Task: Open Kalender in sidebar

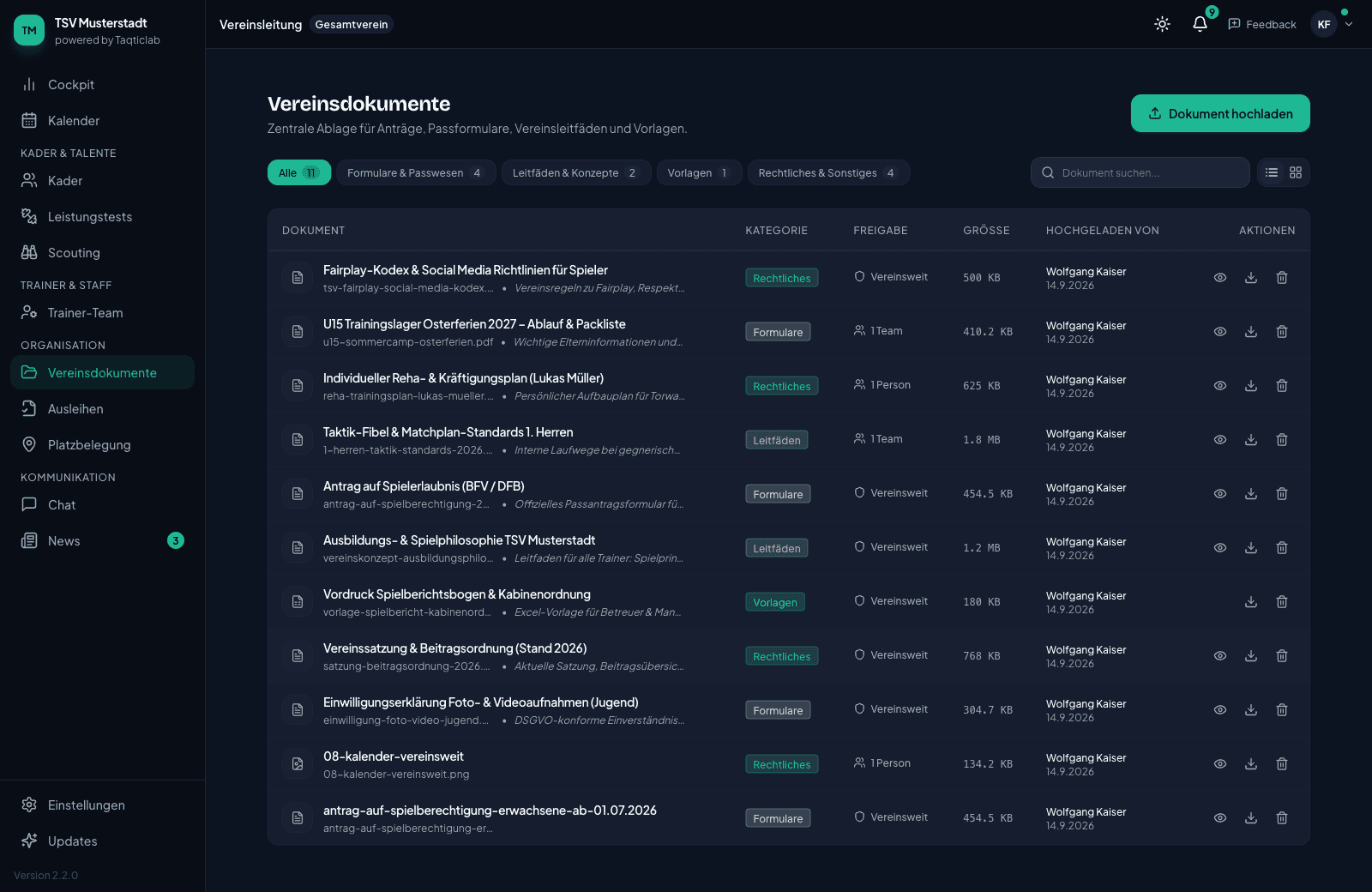Action: click(103, 120)
